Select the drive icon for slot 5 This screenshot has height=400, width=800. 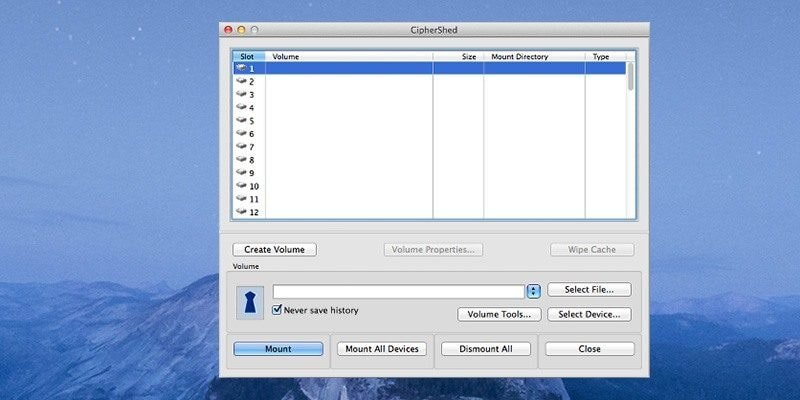(x=242, y=120)
